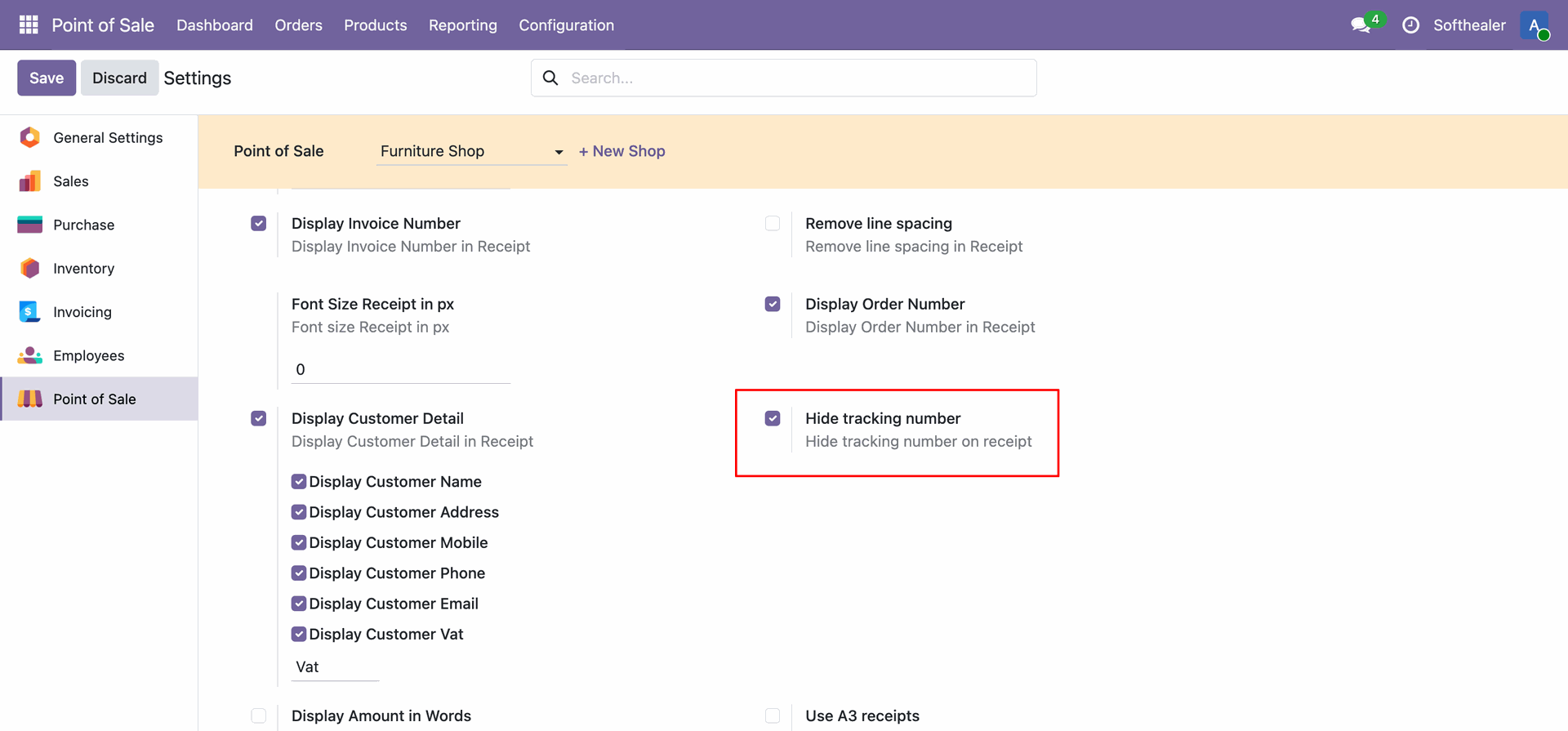The height and width of the screenshot is (731, 1568).
Task: Uncheck Display Customer Detail
Action: (x=259, y=418)
